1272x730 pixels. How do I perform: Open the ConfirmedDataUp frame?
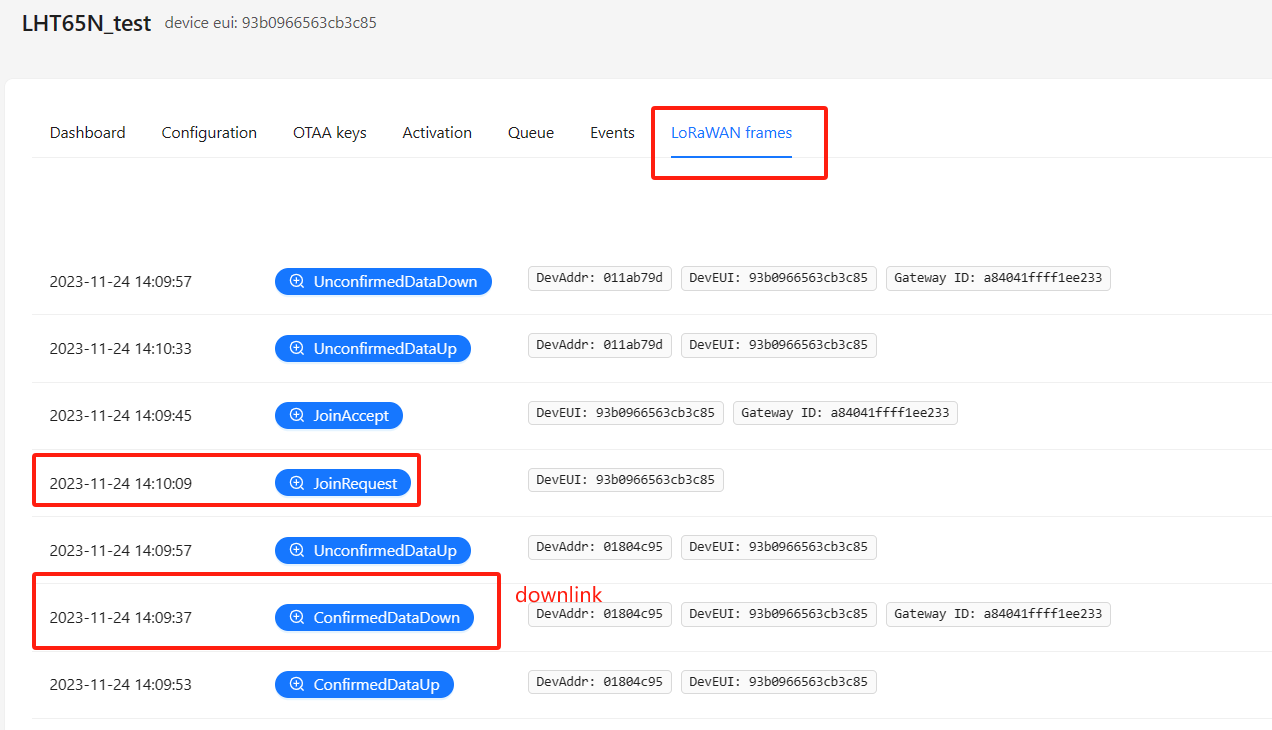[x=364, y=684]
